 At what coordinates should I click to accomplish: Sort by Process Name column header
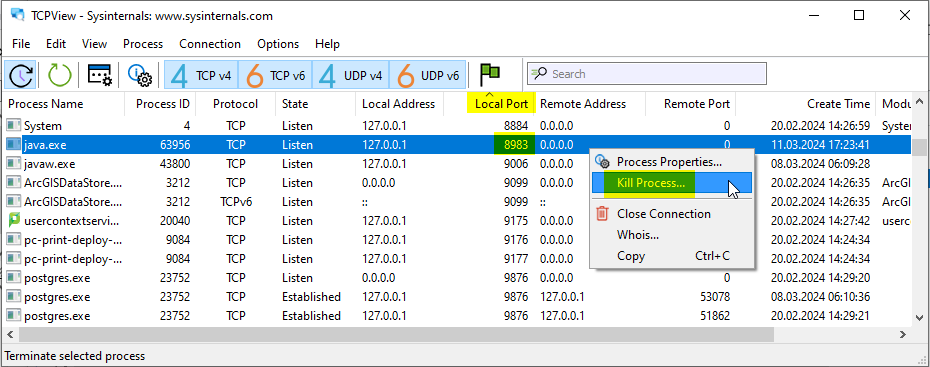(x=64, y=104)
